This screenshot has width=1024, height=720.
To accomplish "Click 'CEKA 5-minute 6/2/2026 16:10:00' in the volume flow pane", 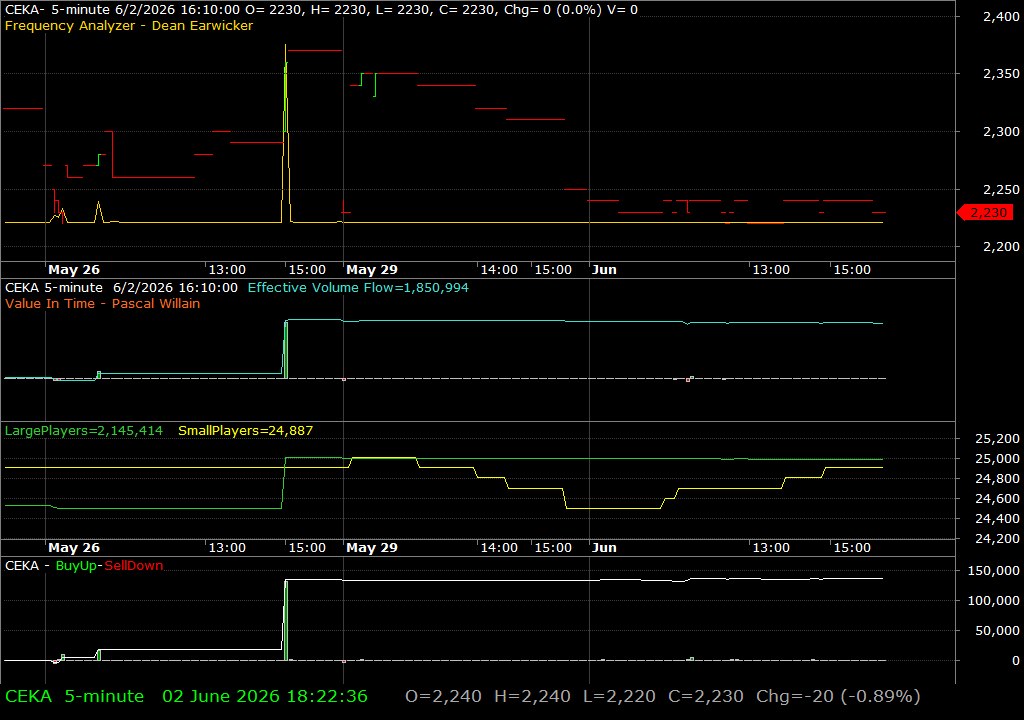I will 121,287.
